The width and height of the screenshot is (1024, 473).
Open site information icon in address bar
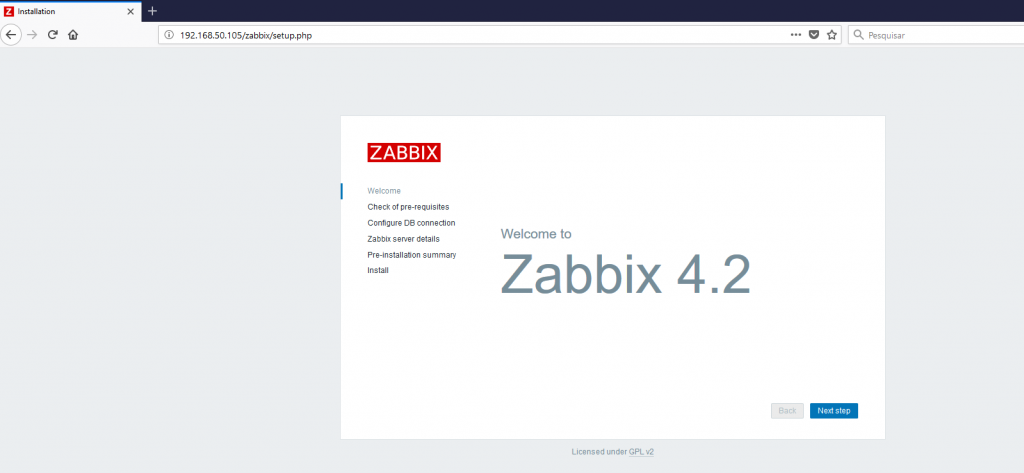tap(169, 35)
